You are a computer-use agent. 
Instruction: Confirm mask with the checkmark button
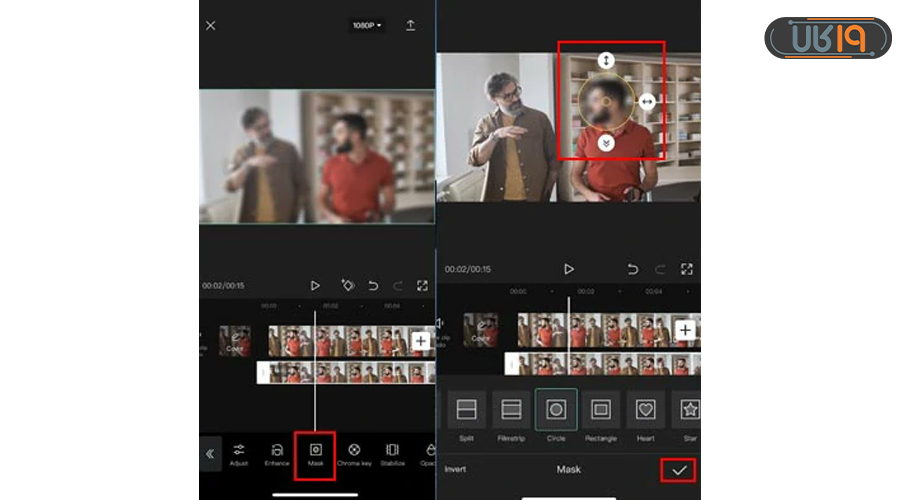coord(678,470)
